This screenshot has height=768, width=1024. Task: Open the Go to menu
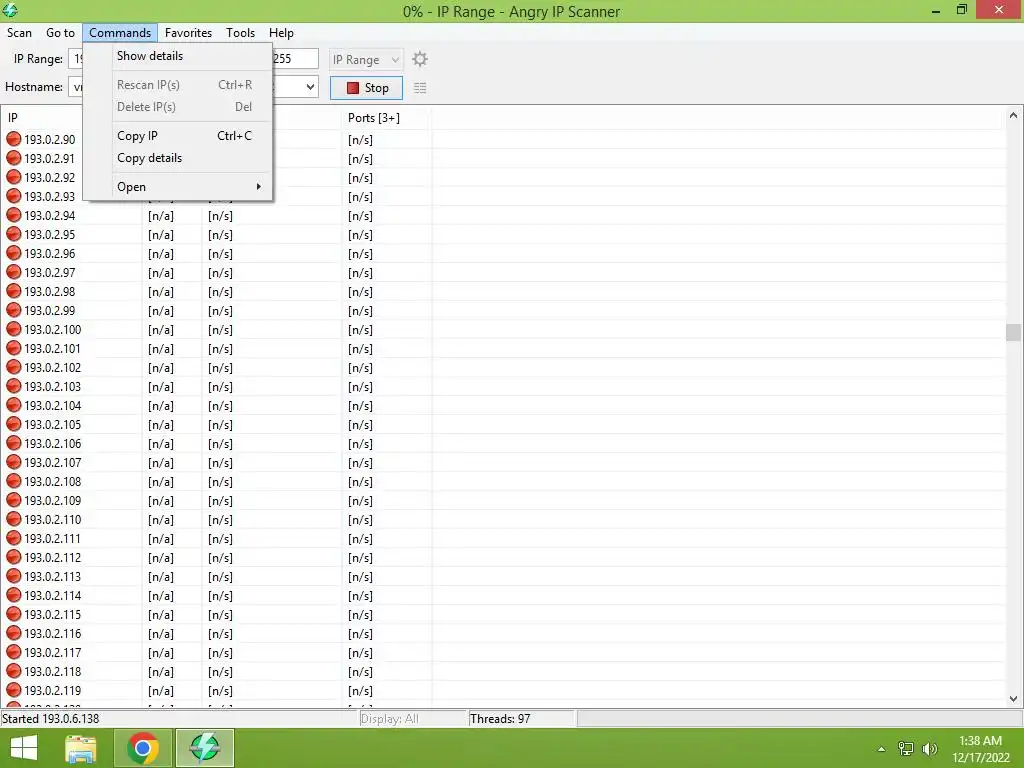(x=60, y=33)
